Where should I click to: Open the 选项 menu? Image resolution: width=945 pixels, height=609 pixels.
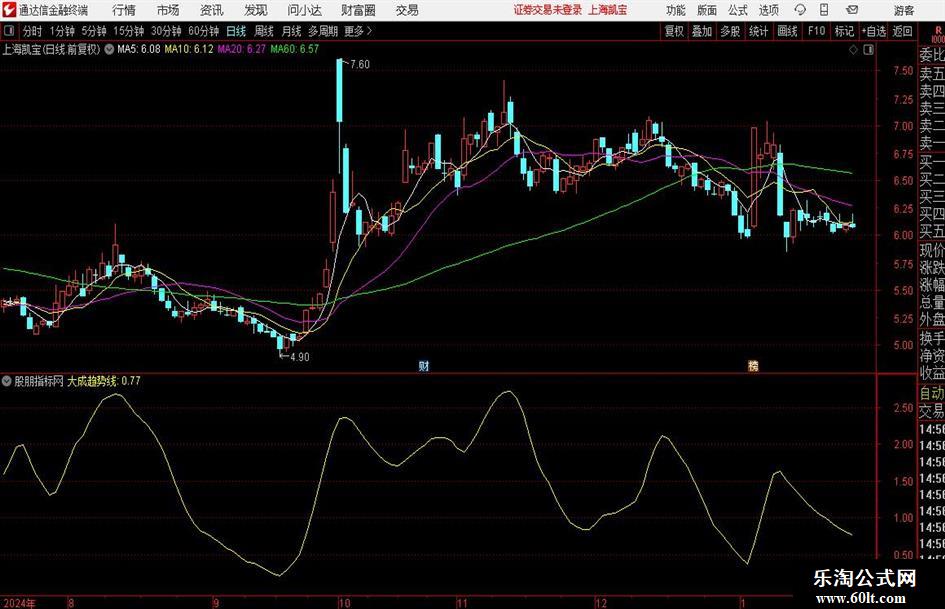tap(768, 10)
